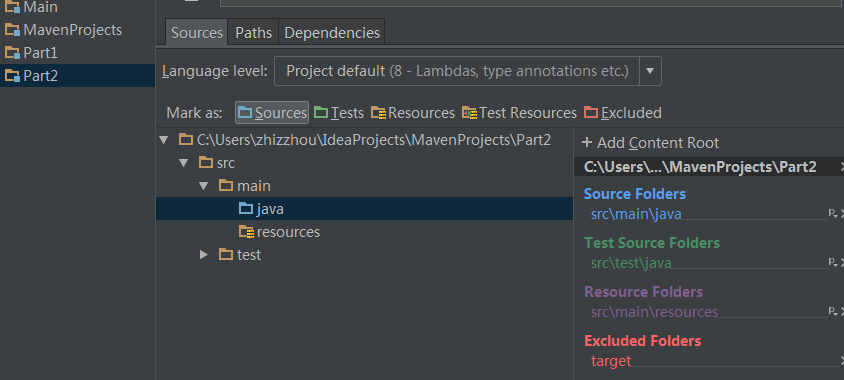Screen dimensions: 844x380
Task: Mark folder as Resources
Action: pyautogui.click(x=413, y=113)
